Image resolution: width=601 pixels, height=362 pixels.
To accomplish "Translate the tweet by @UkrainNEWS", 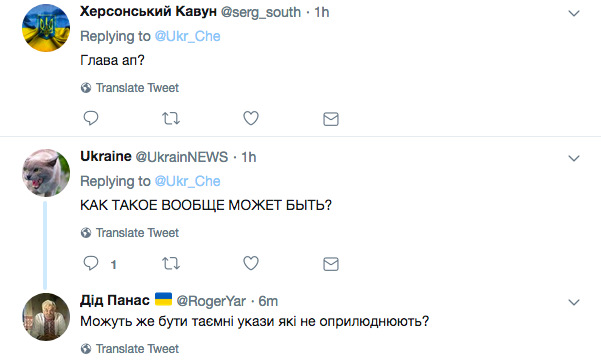I will coord(130,233).
